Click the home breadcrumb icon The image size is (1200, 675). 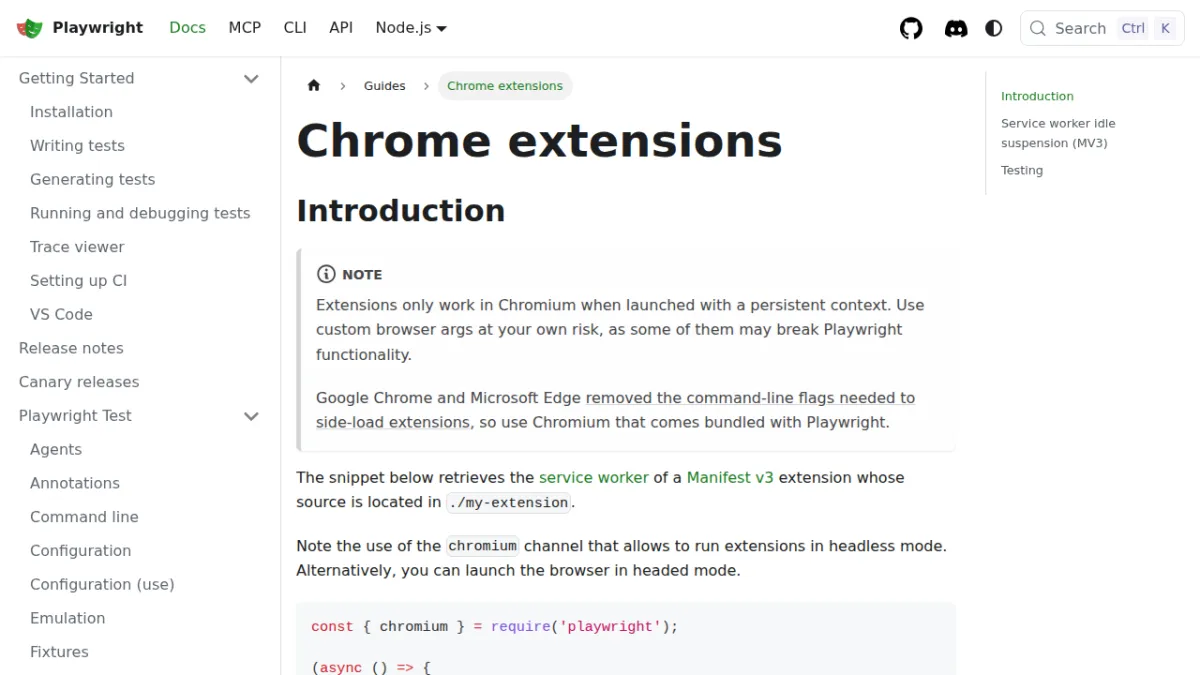click(314, 86)
